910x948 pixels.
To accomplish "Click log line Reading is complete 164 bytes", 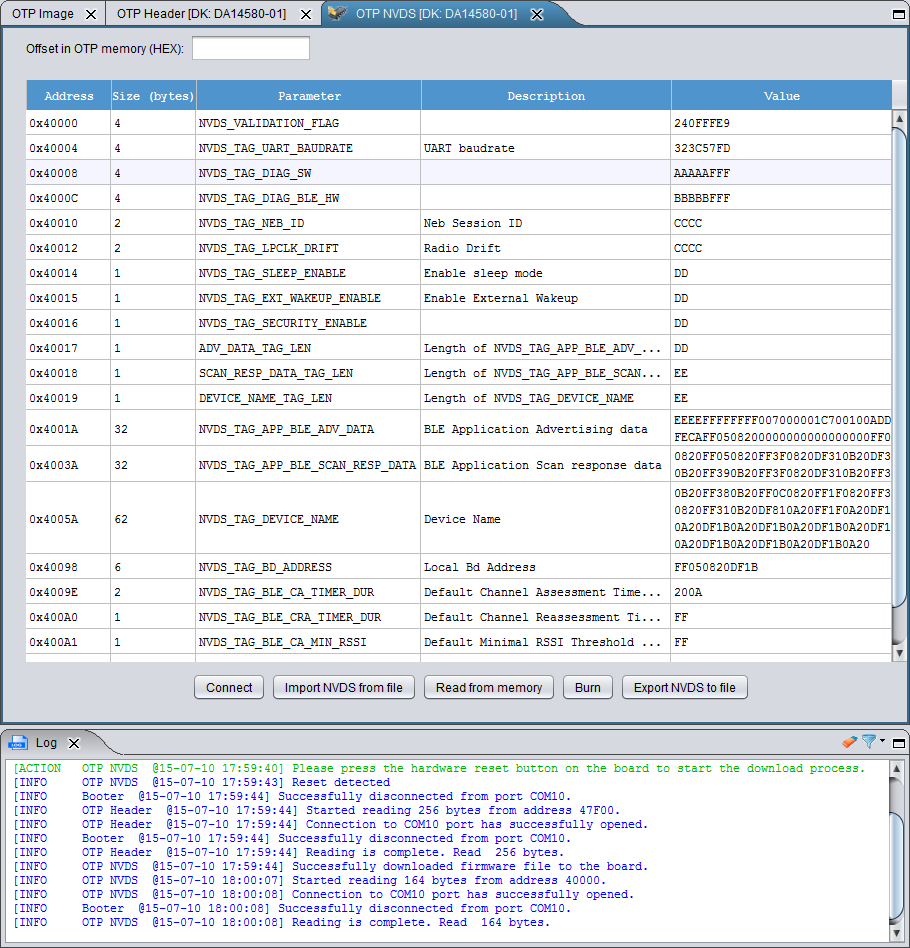I will click(x=282, y=923).
